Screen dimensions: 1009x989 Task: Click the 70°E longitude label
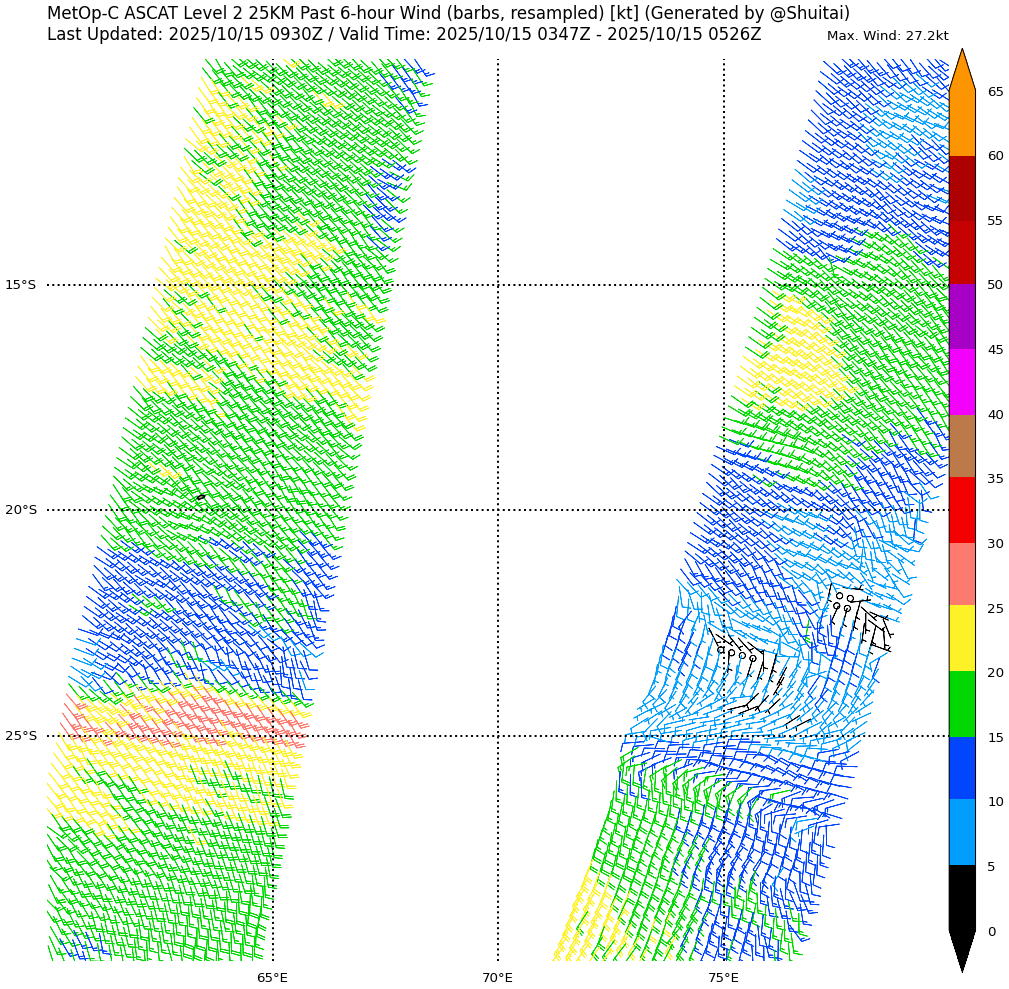pos(497,977)
